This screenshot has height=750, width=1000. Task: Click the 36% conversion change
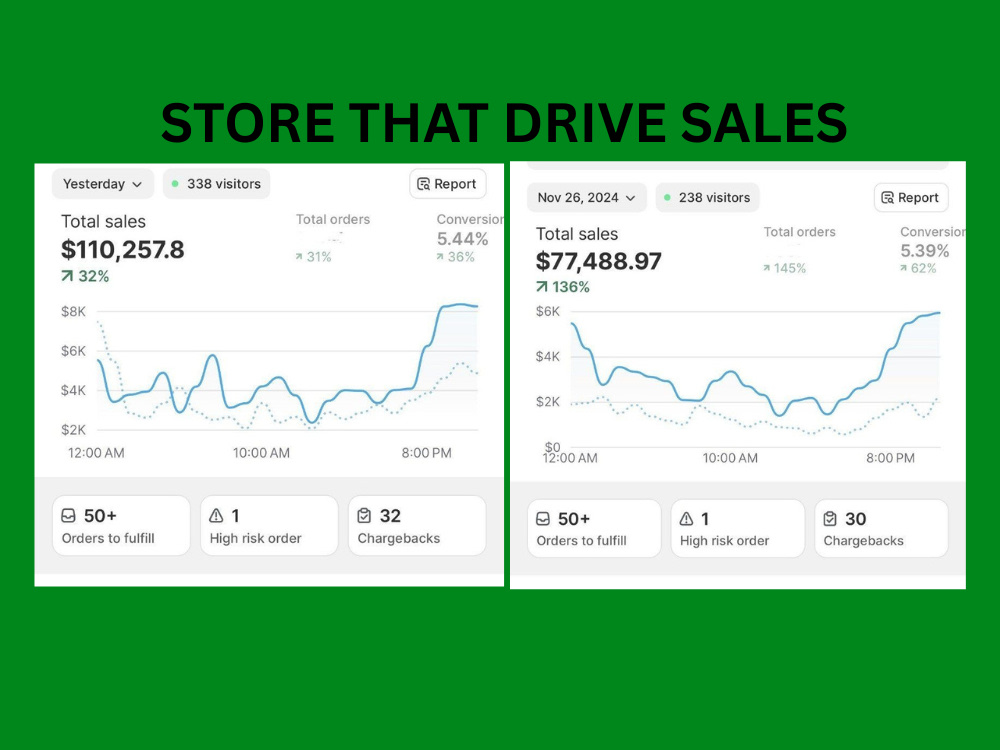coord(456,257)
